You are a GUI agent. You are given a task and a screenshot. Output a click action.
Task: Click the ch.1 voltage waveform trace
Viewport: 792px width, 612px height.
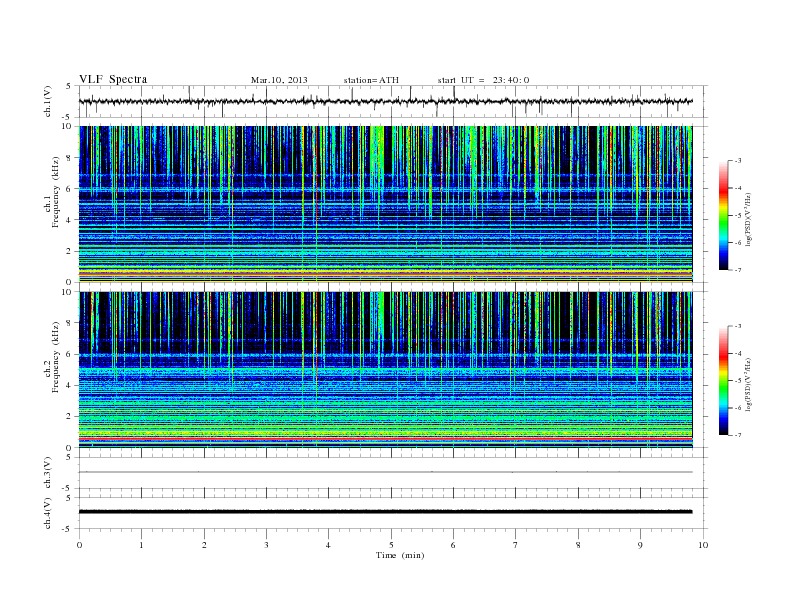click(x=385, y=101)
